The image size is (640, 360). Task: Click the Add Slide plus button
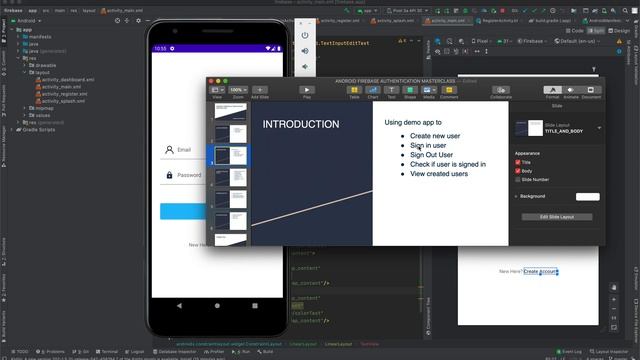pos(260,90)
